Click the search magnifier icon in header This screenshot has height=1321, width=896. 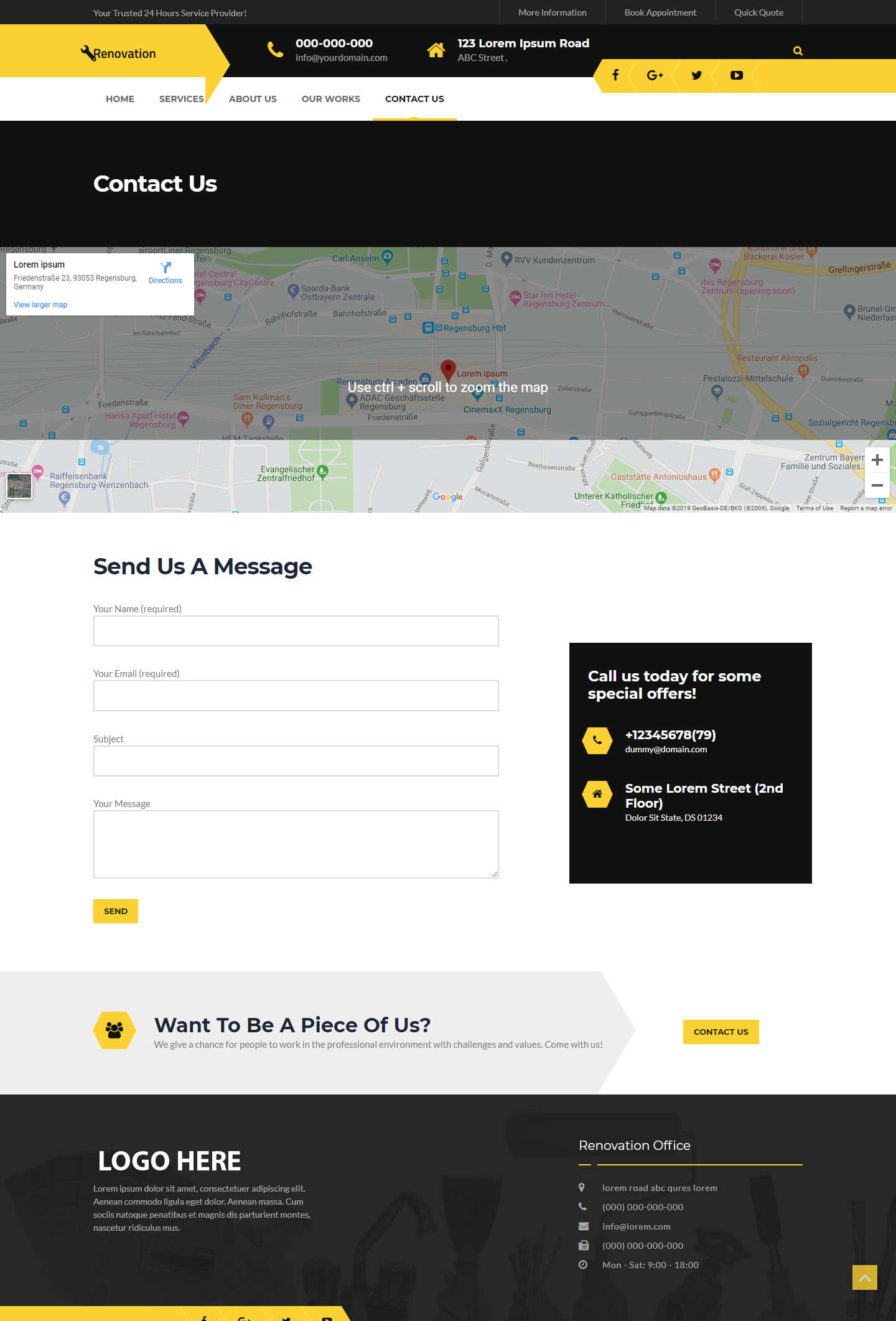798,51
